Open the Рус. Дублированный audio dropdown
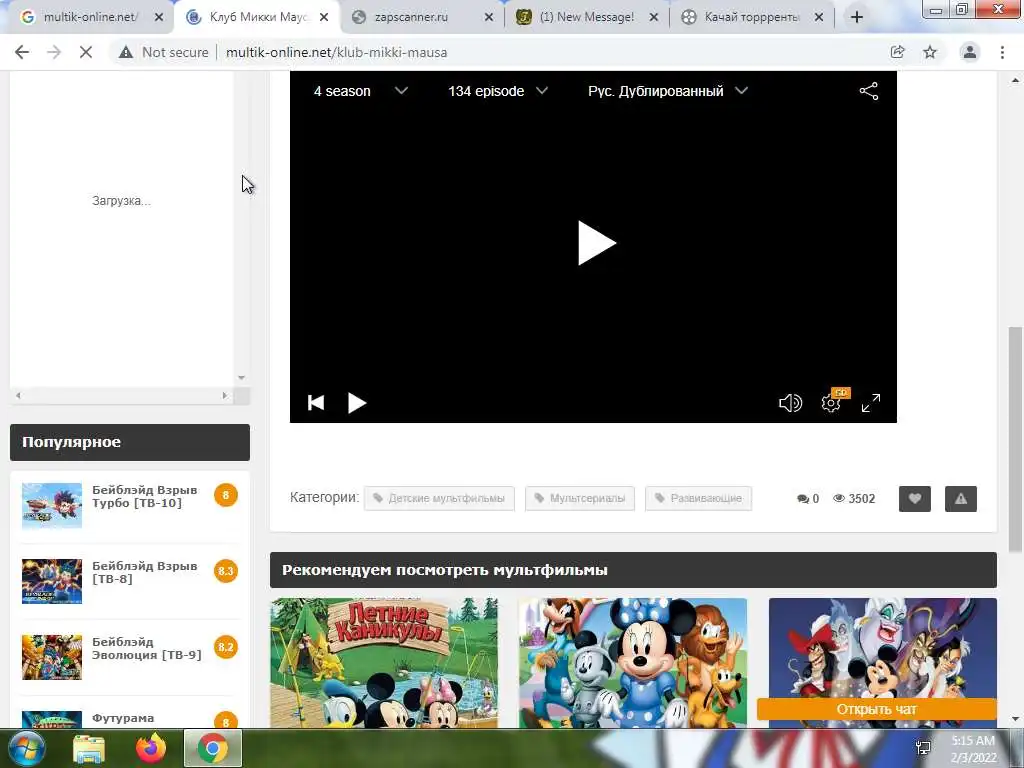 pyautogui.click(x=667, y=91)
